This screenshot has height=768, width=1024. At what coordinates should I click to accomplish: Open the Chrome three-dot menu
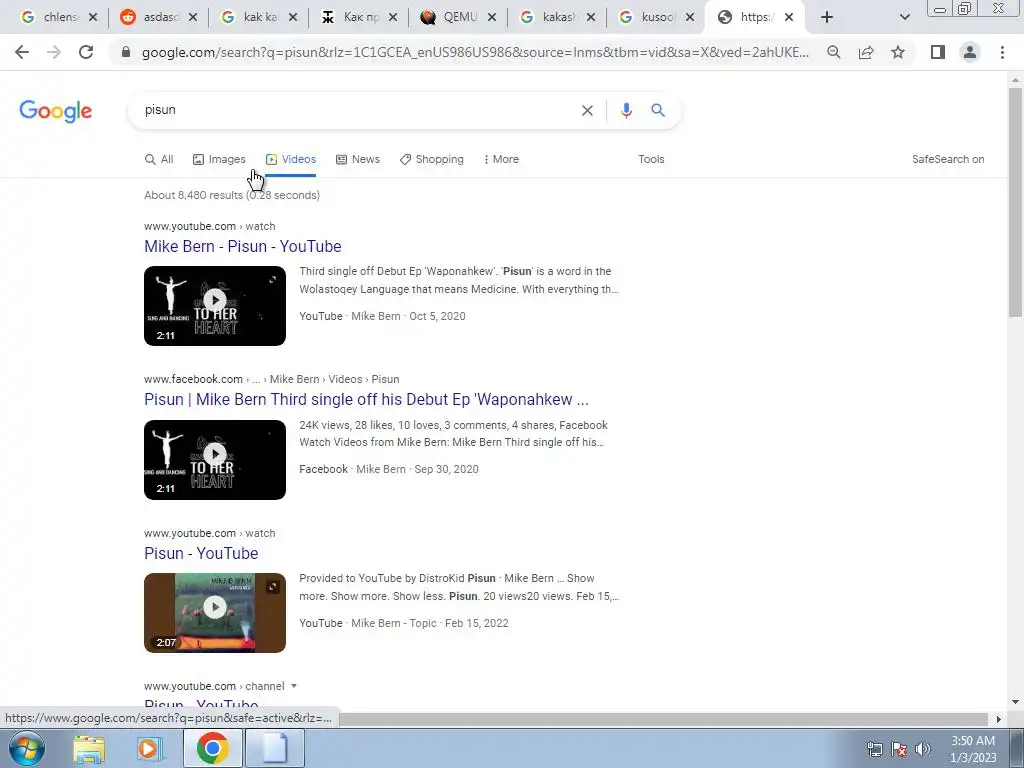tap(1002, 52)
